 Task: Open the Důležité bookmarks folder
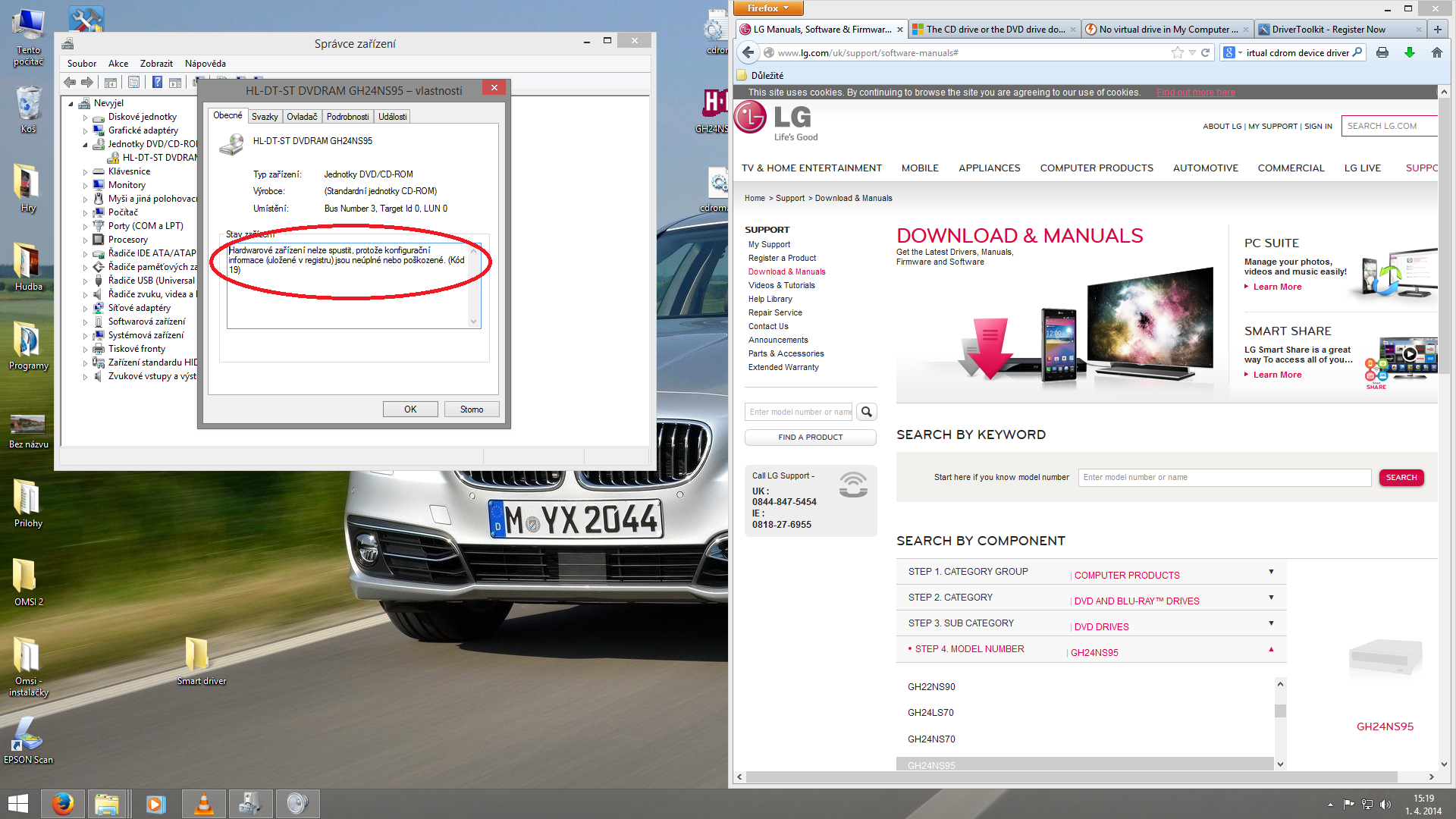point(761,76)
